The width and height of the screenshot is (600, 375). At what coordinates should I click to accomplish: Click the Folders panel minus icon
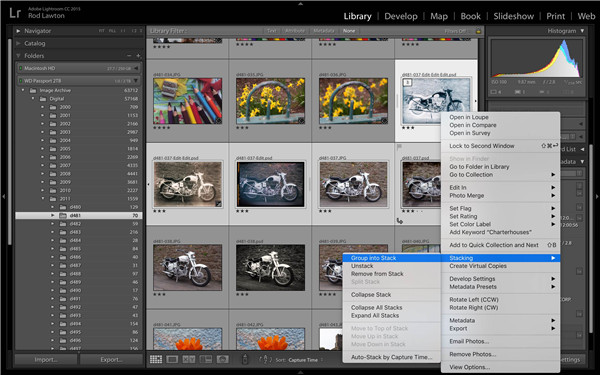coord(129,56)
